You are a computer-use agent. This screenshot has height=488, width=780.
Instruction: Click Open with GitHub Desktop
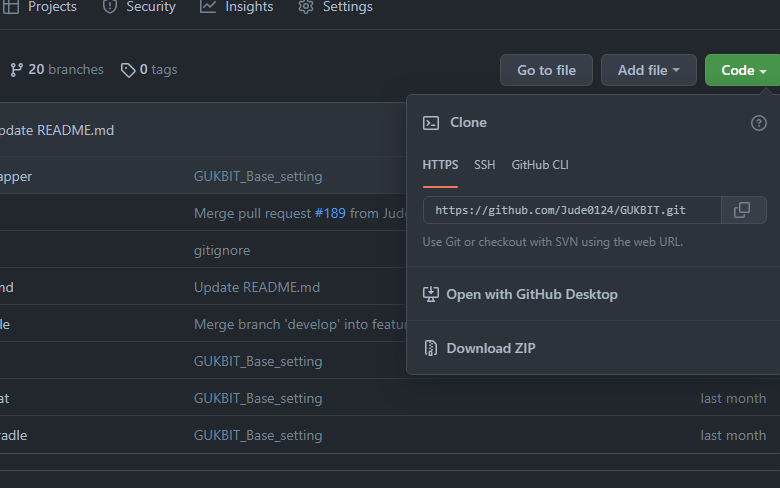(532, 294)
